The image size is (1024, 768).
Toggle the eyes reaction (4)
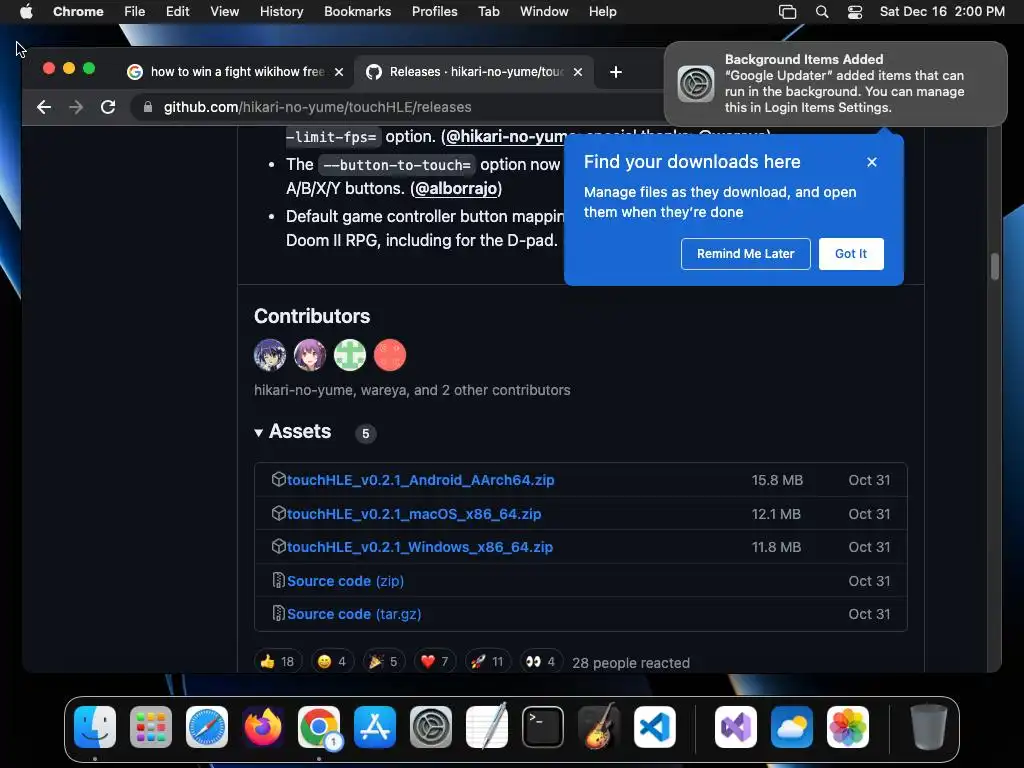(x=541, y=662)
